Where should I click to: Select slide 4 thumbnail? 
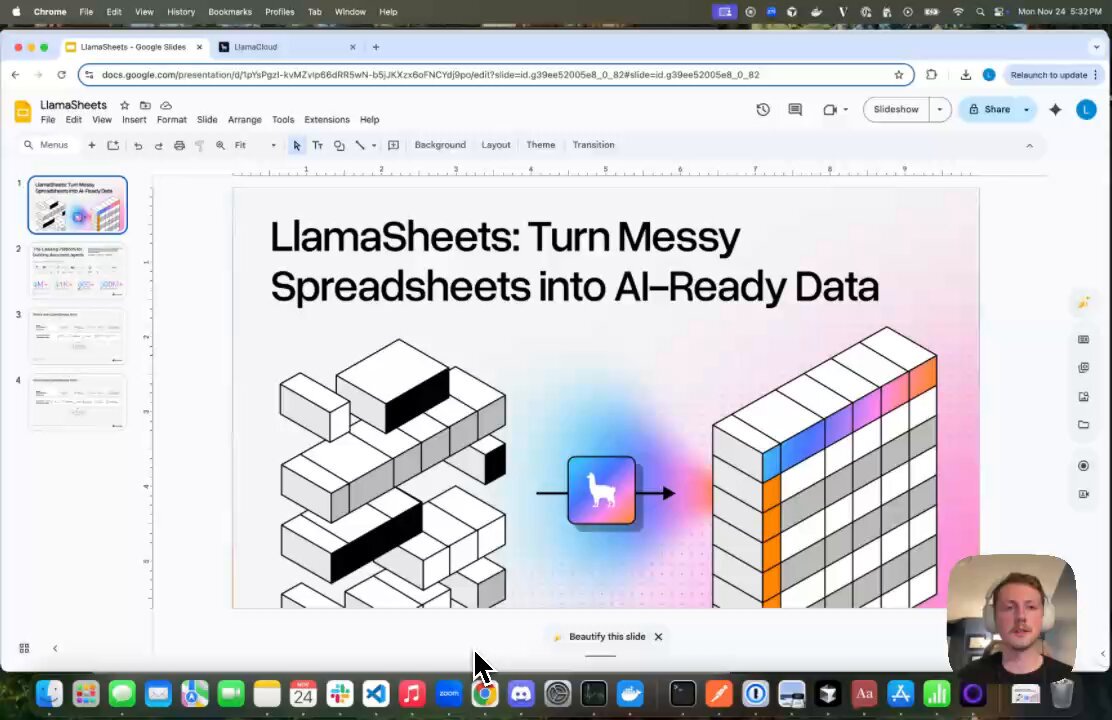77,402
